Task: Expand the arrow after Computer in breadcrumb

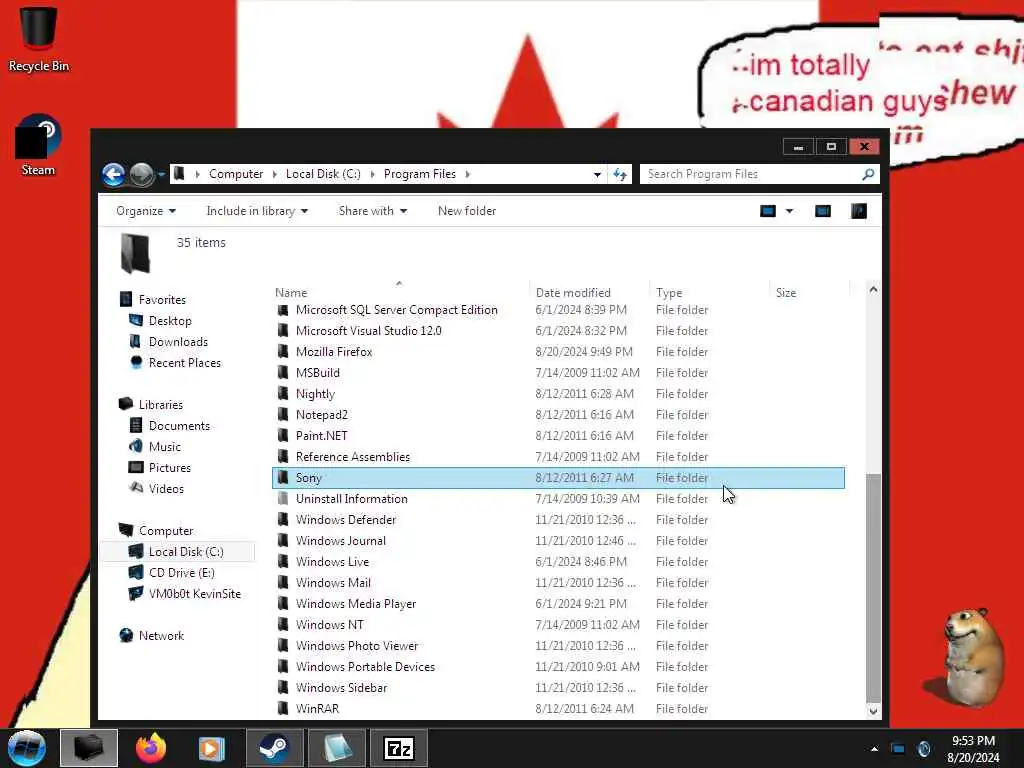Action: (274, 174)
